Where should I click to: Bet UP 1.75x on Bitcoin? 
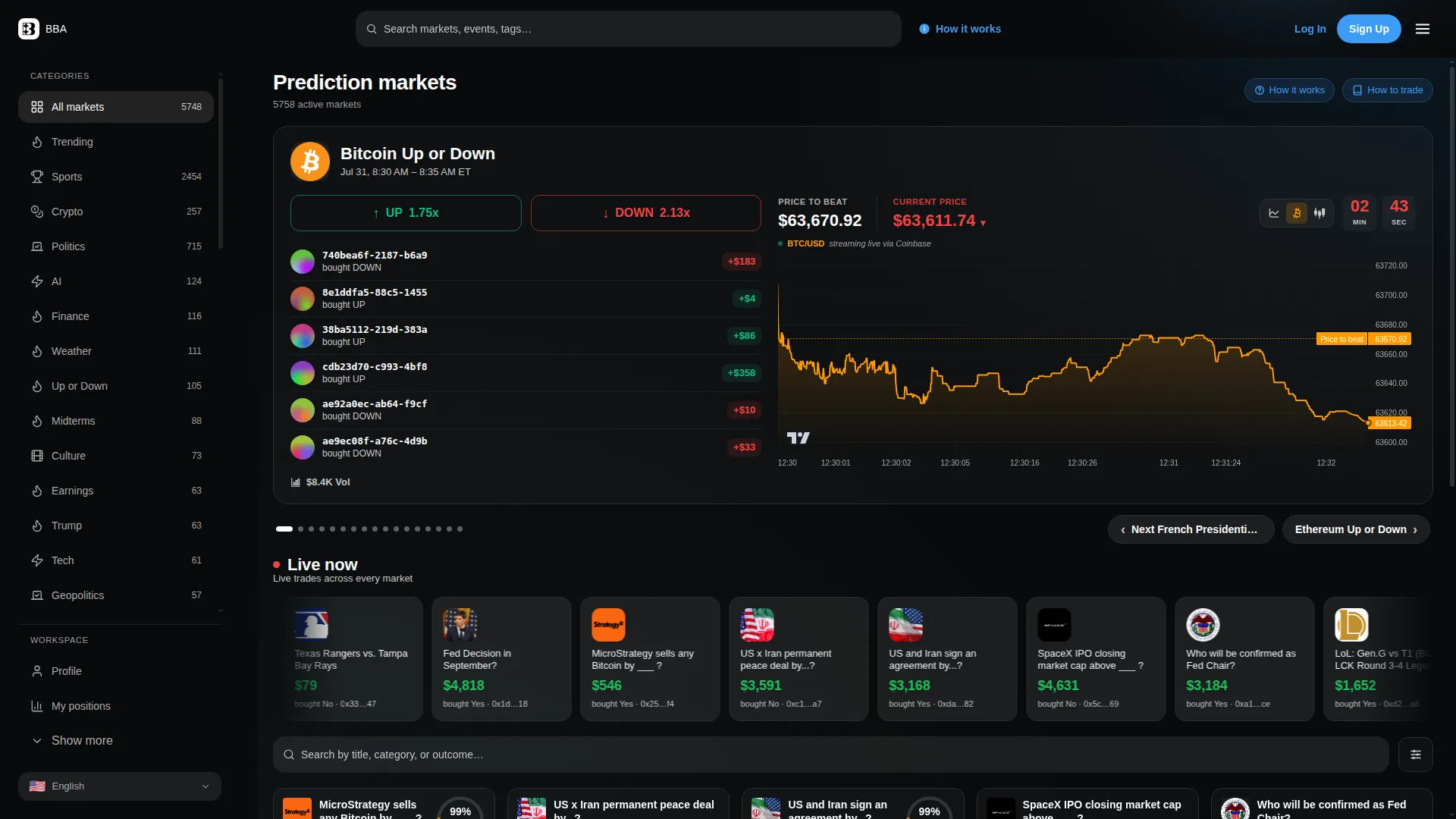click(x=406, y=213)
